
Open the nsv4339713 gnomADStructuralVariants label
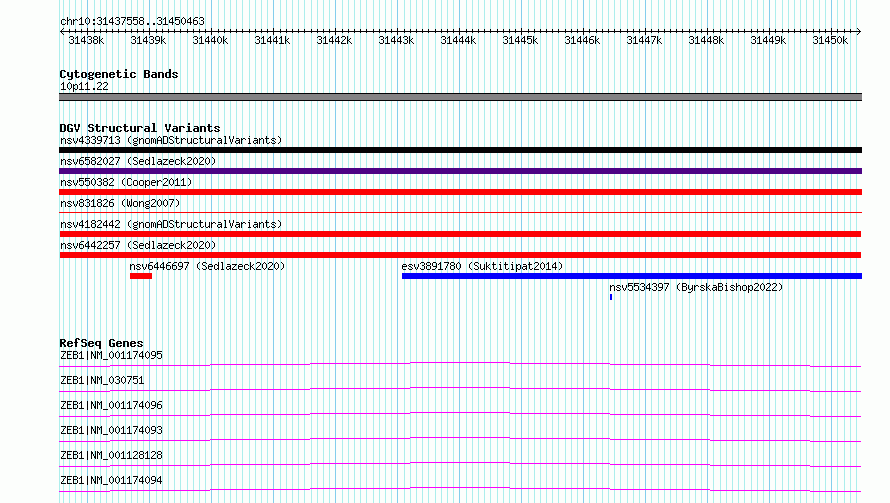pos(171,140)
